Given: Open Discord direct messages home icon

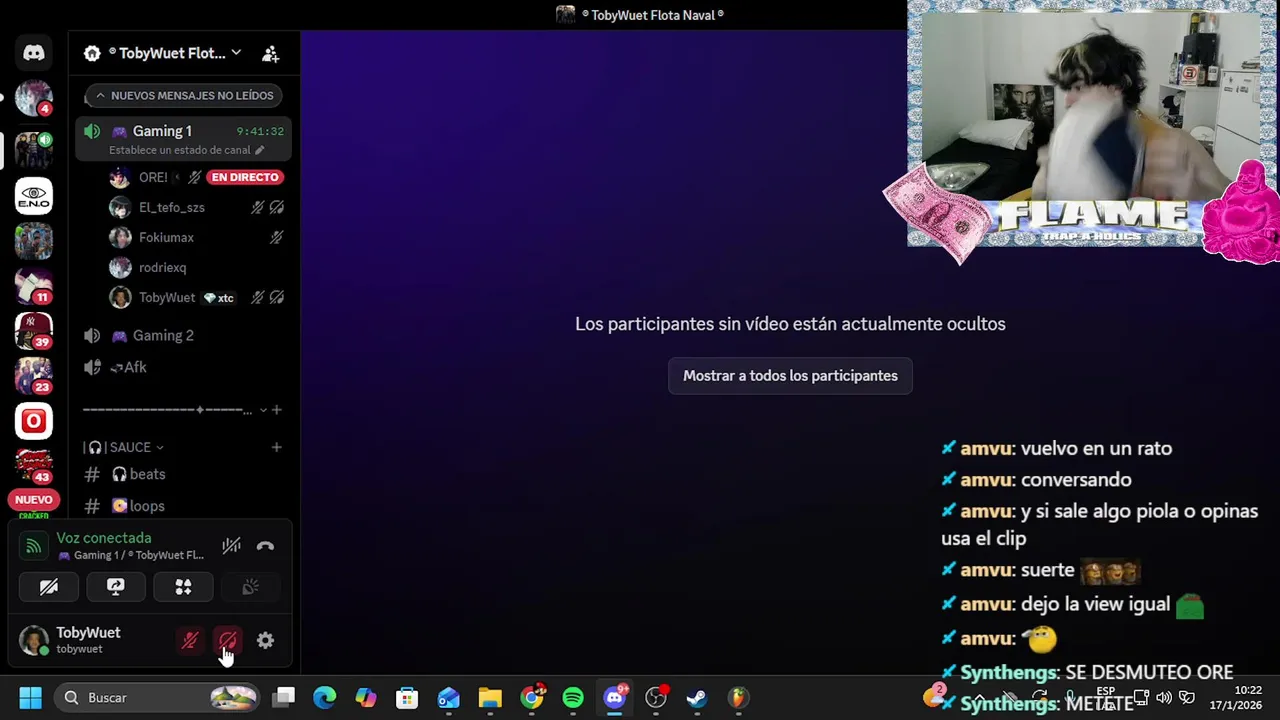Looking at the screenshot, I should click(34, 53).
